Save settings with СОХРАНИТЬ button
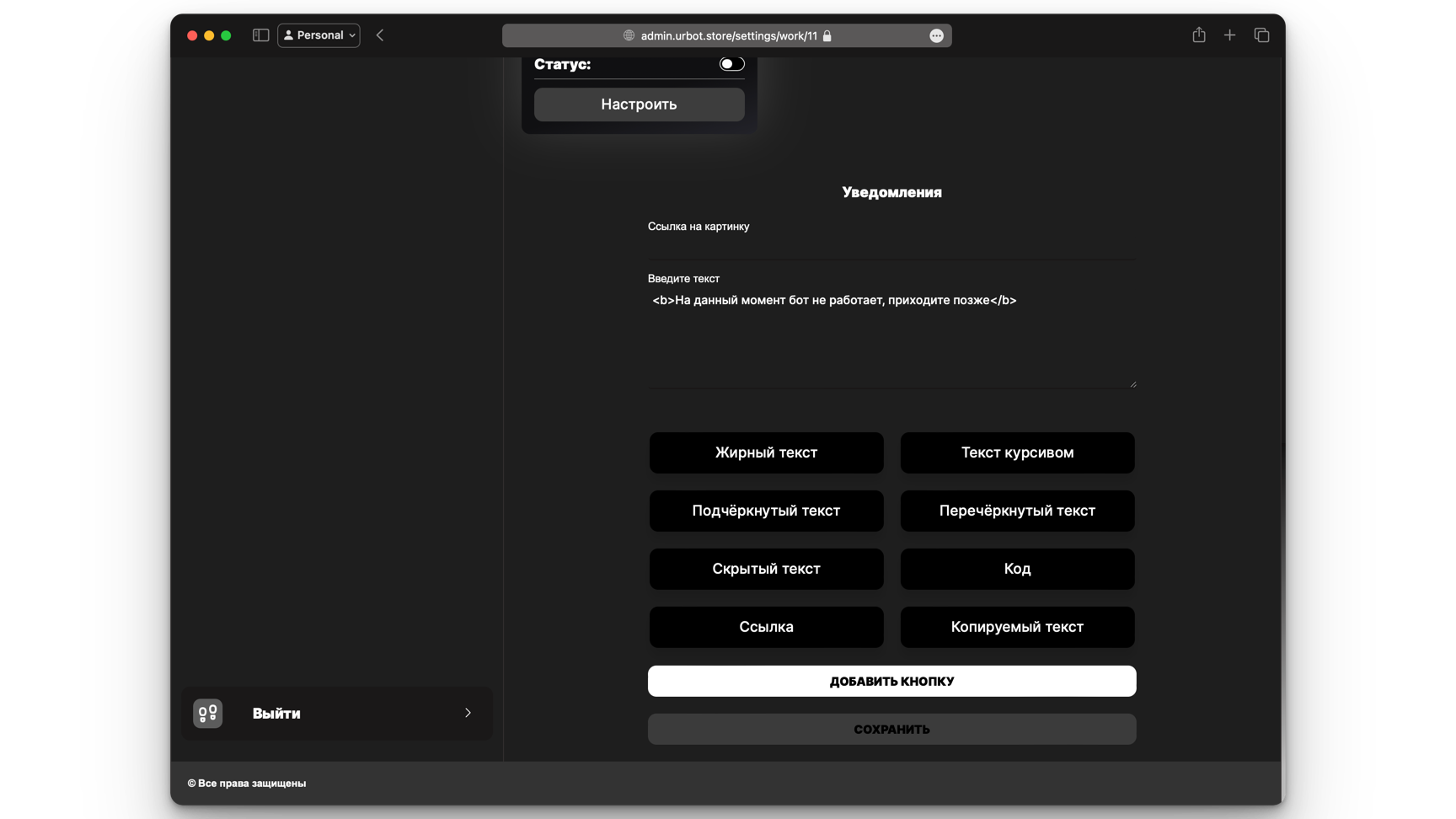 (891, 729)
